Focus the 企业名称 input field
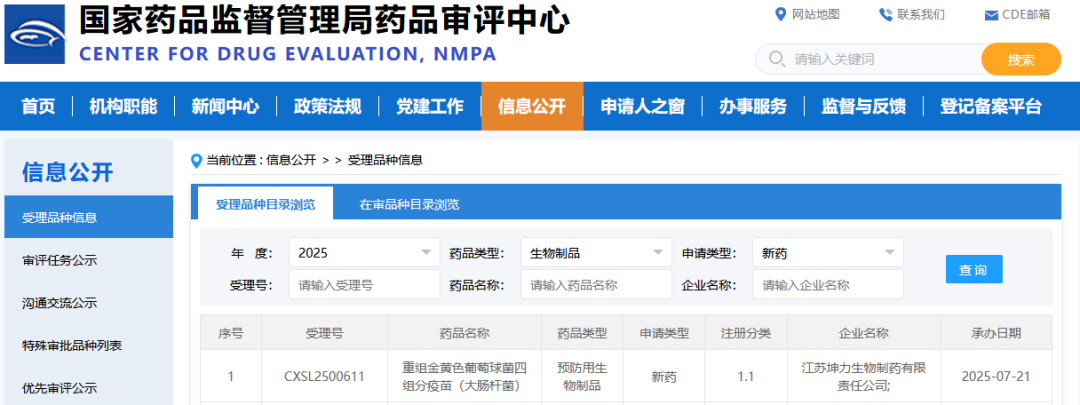 tap(827, 285)
